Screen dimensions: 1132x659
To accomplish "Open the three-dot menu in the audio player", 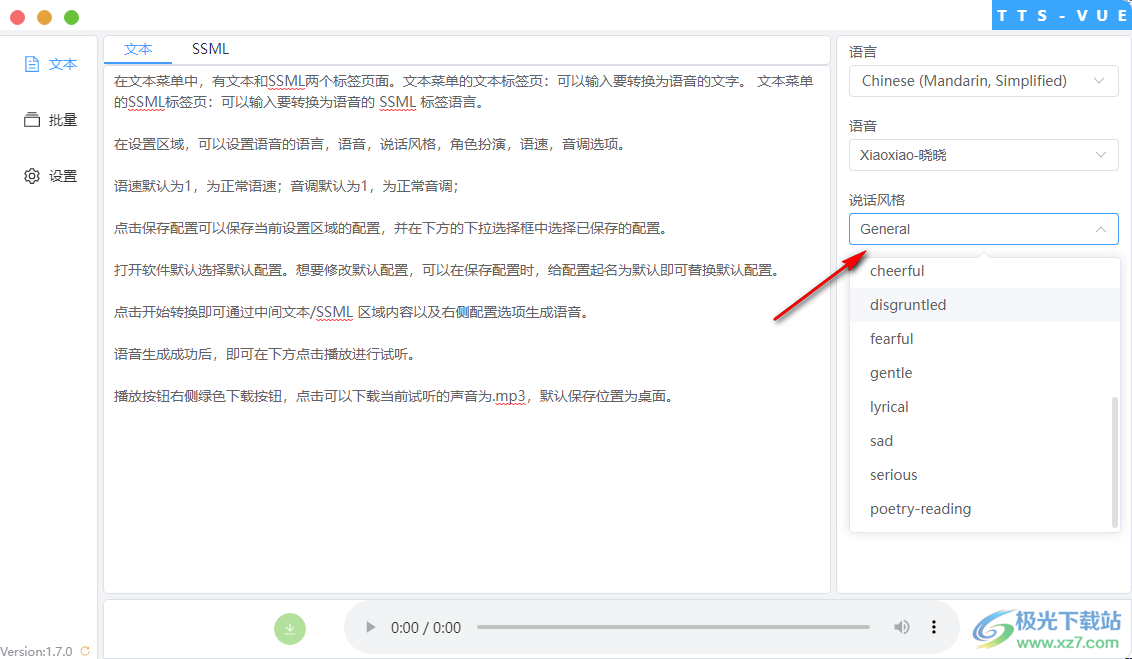I will pos(933,627).
